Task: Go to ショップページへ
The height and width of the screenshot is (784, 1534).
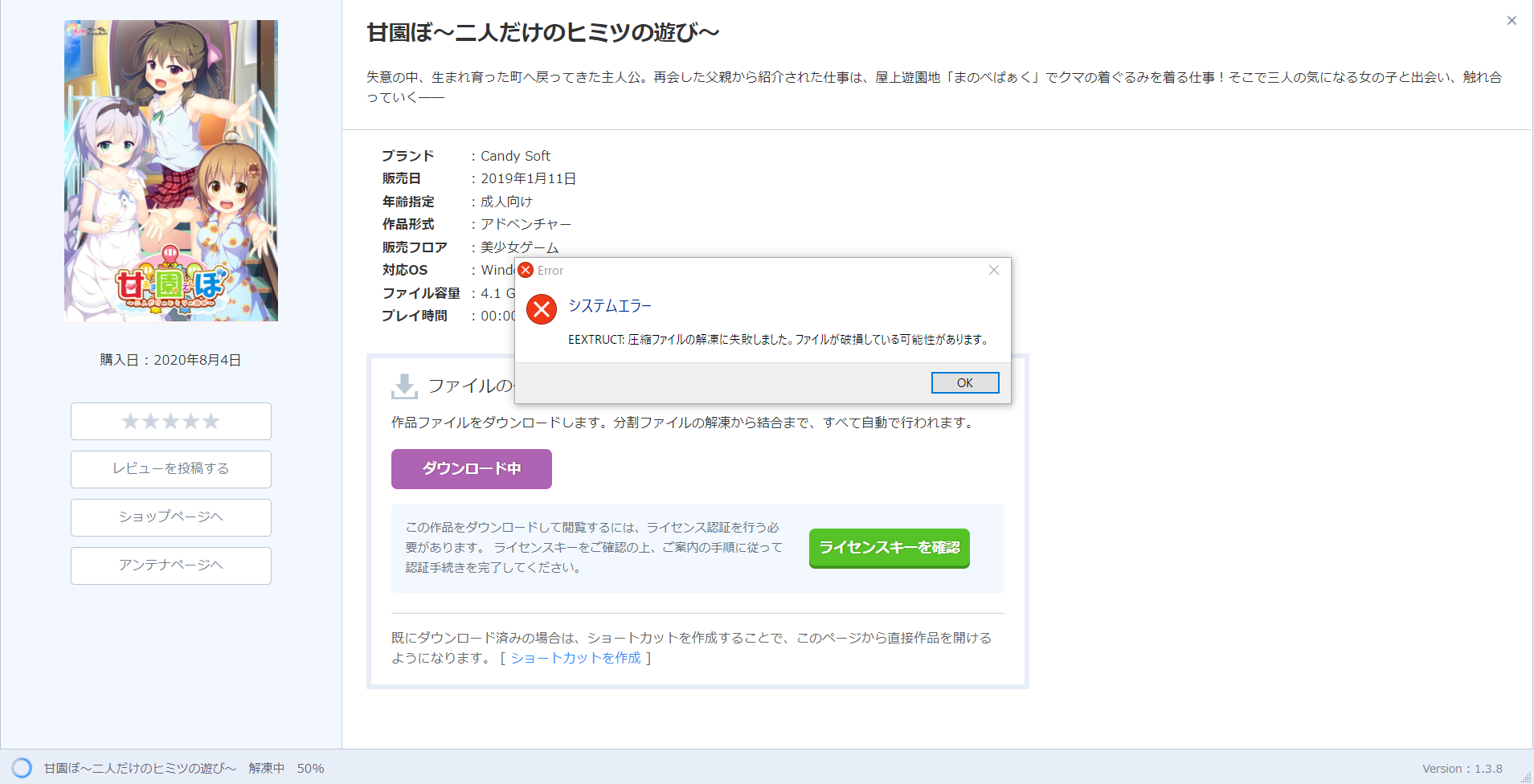Action: (171, 517)
